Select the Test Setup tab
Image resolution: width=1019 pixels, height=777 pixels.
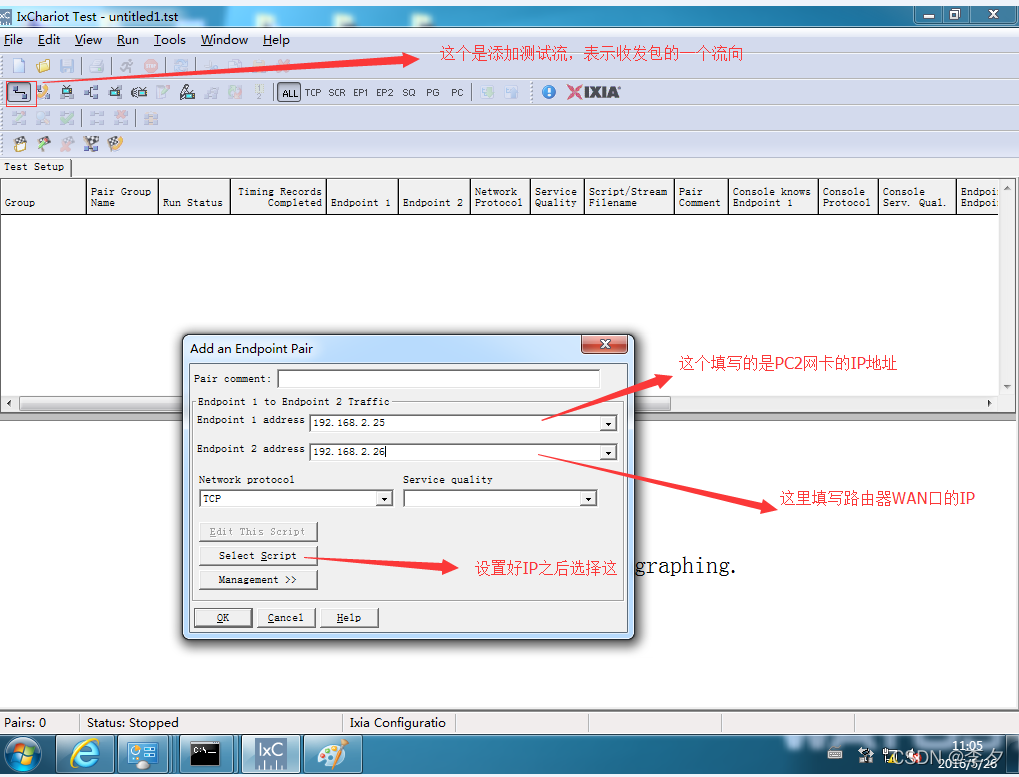34,167
